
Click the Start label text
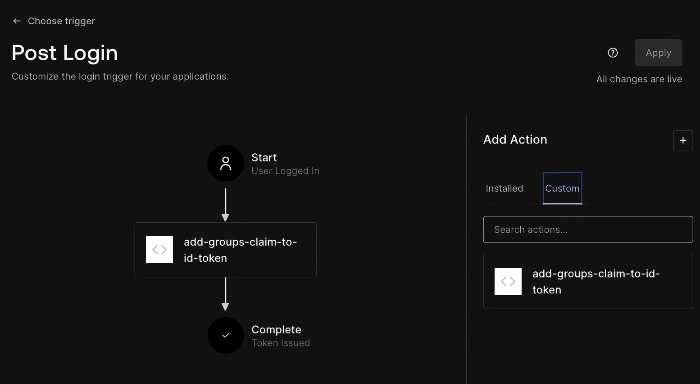click(264, 158)
